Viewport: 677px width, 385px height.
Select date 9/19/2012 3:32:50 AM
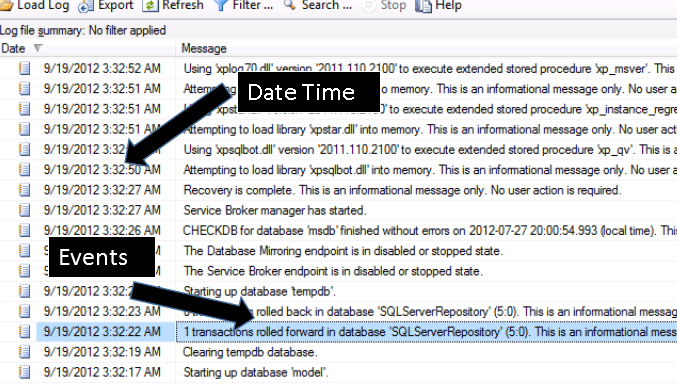pyautogui.click(x=102, y=170)
